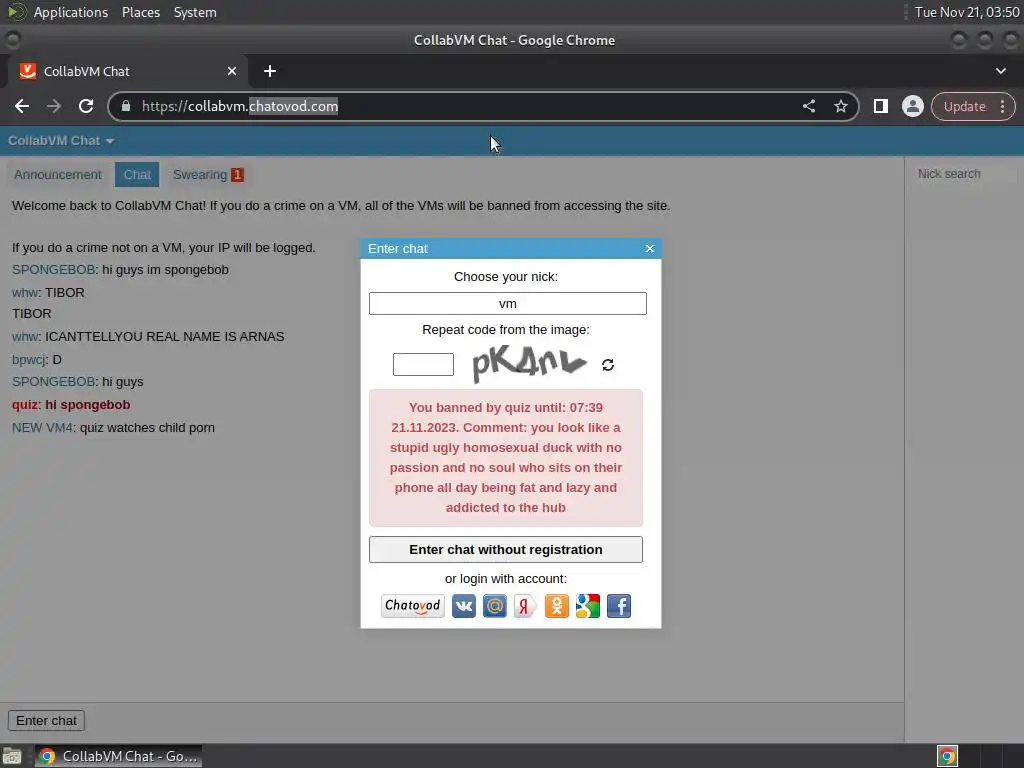
Task: Click whw nick before TIBOR message
Action: pyautogui.click(x=25, y=293)
